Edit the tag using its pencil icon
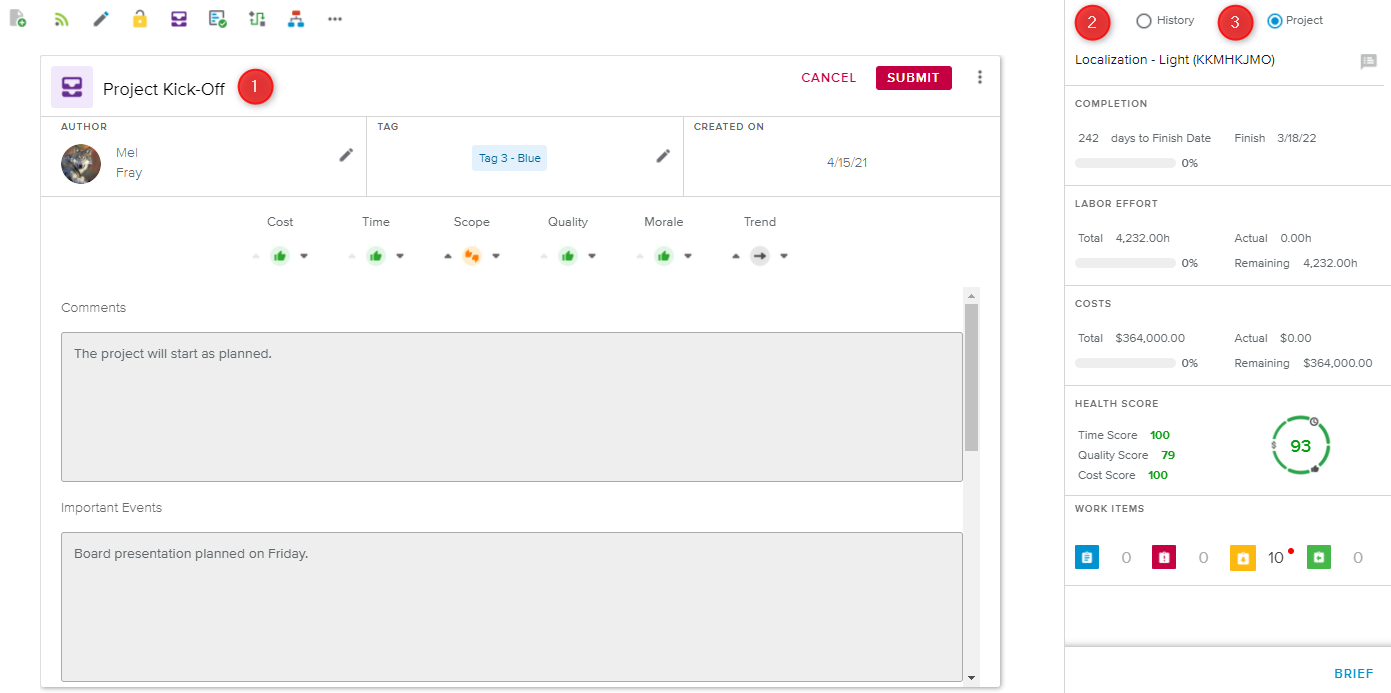 pyautogui.click(x=662, y=156)
